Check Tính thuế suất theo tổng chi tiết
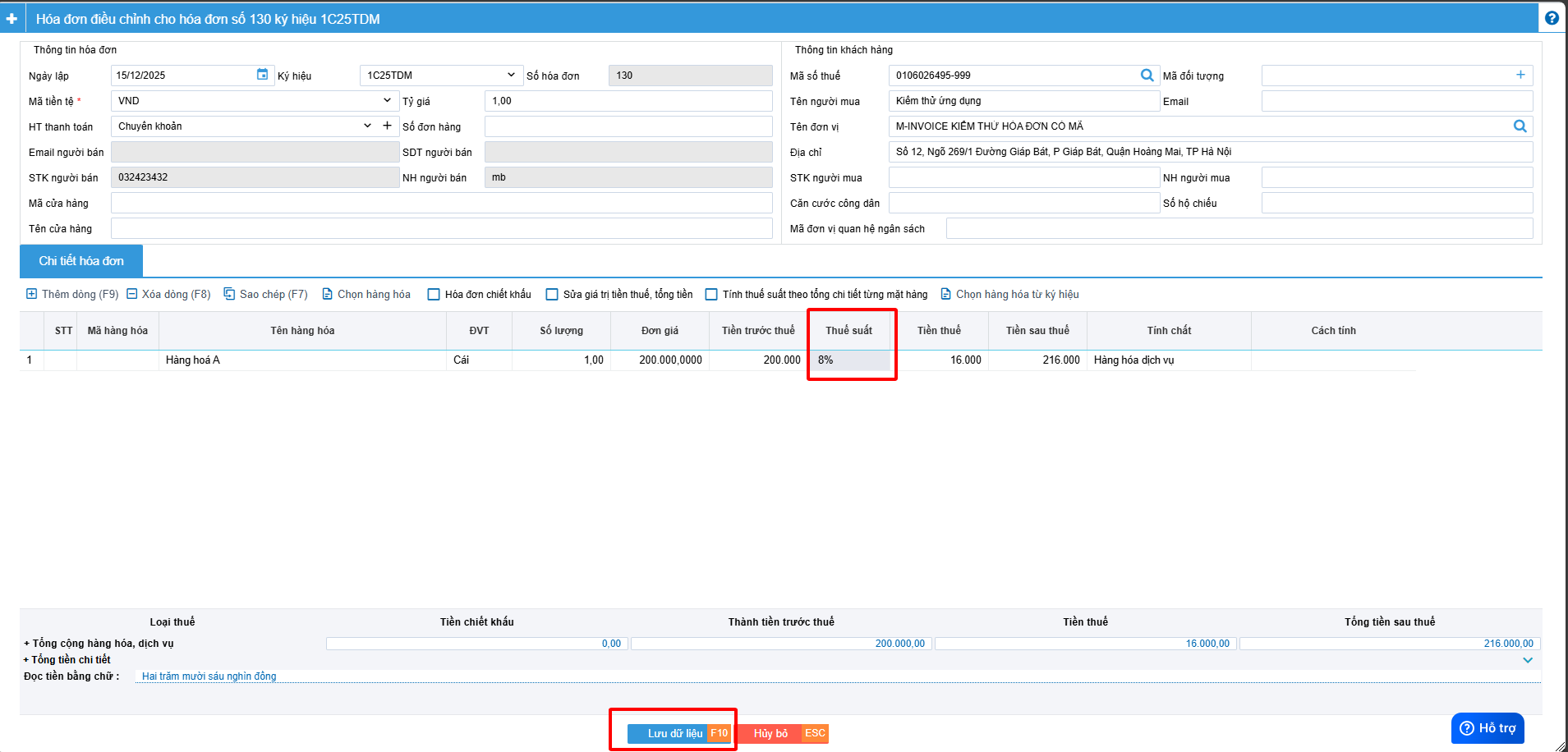 [711, 295]
